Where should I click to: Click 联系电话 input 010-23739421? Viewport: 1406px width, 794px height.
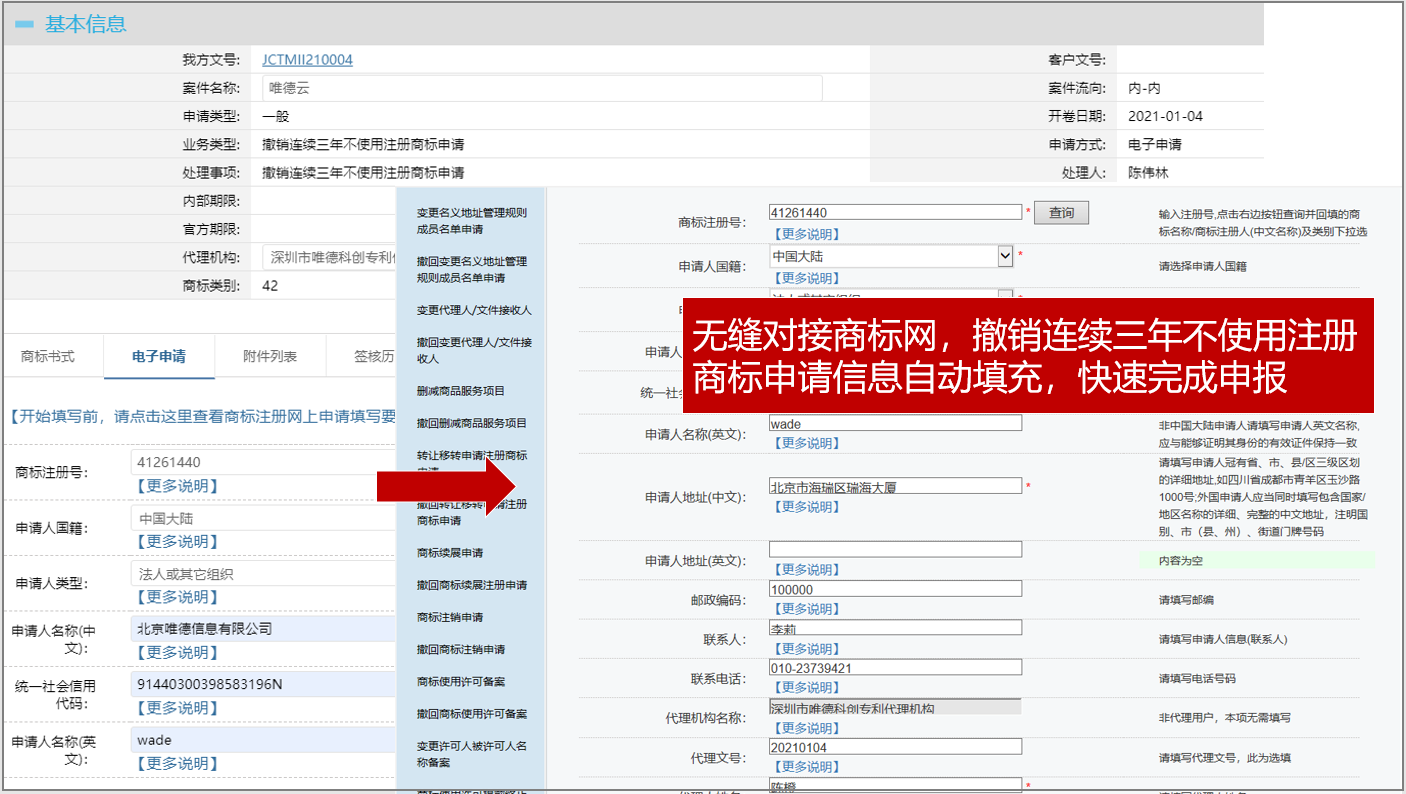[895, 667]
